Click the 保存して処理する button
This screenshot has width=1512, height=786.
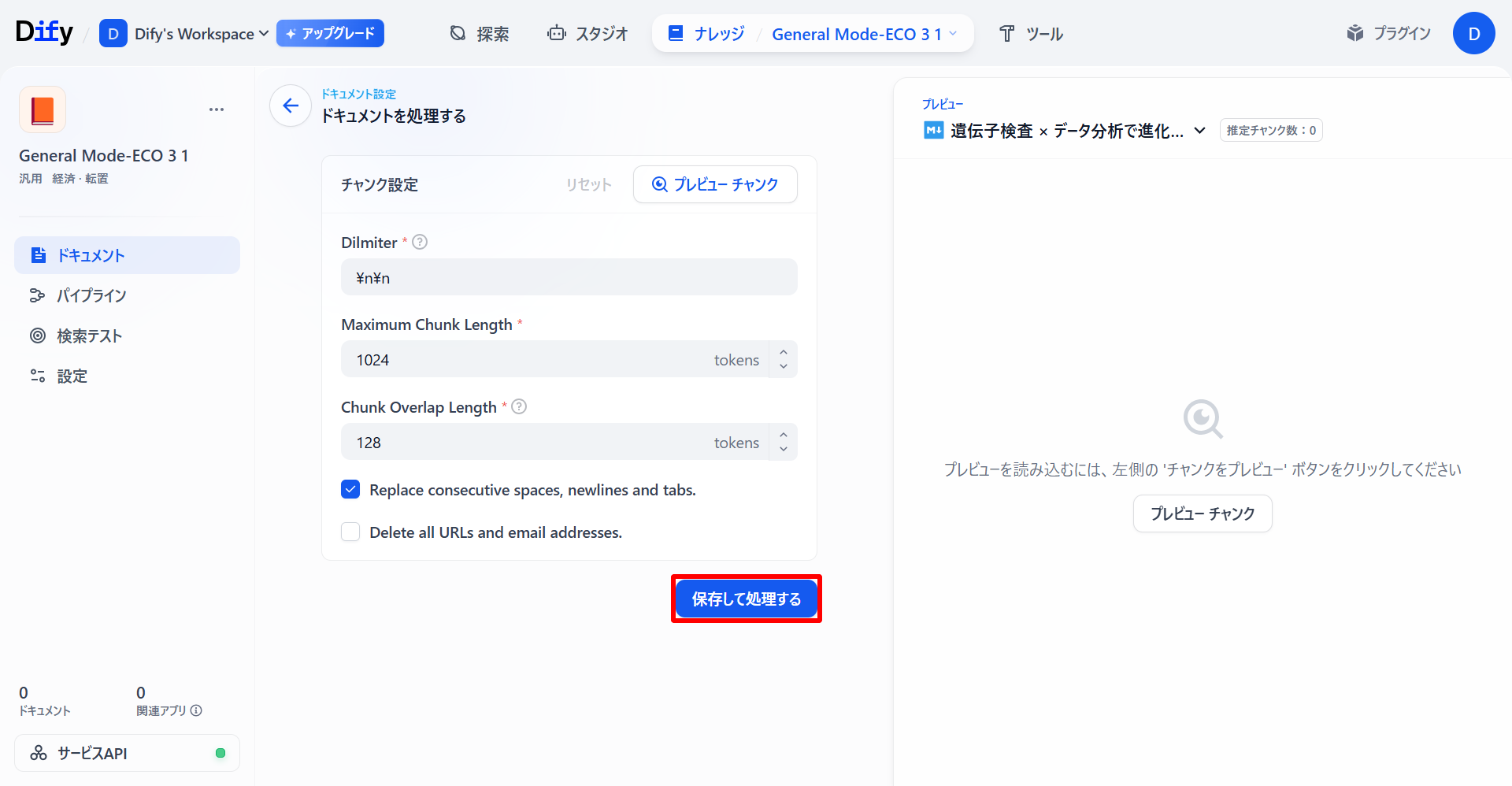click(x=746, y=599)
